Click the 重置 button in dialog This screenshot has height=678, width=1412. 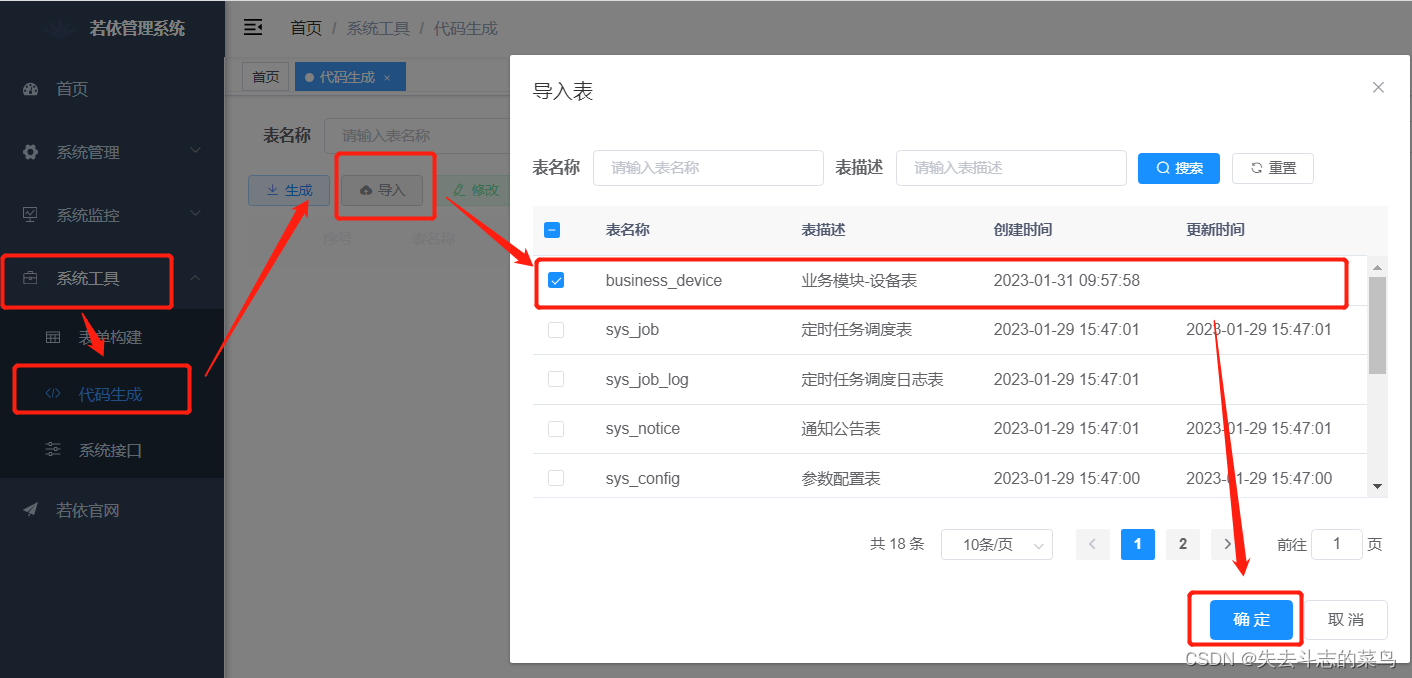click(1273, 168)
